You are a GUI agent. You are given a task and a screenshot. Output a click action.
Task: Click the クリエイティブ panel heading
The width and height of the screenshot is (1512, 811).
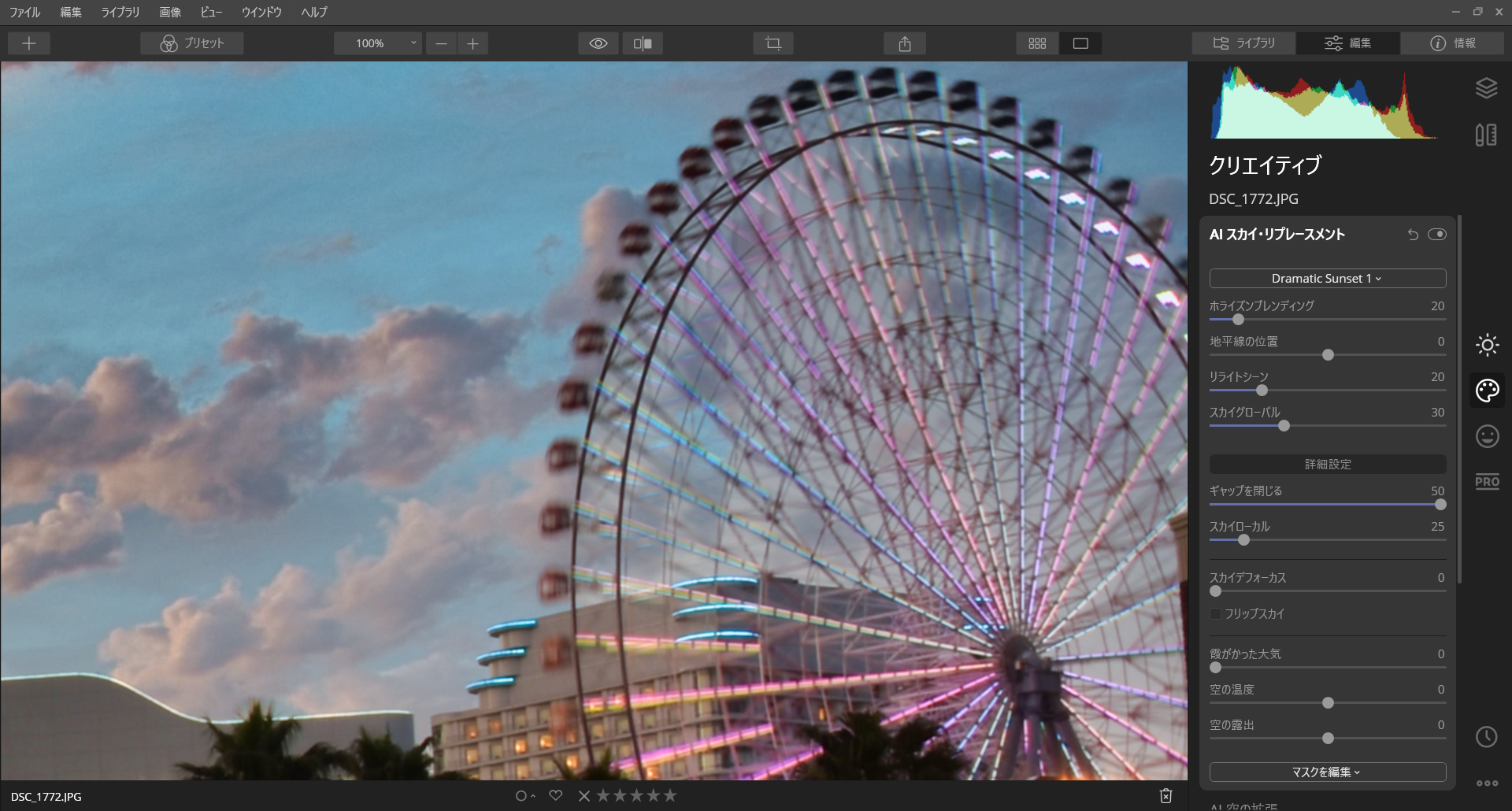pos(1266,165)
